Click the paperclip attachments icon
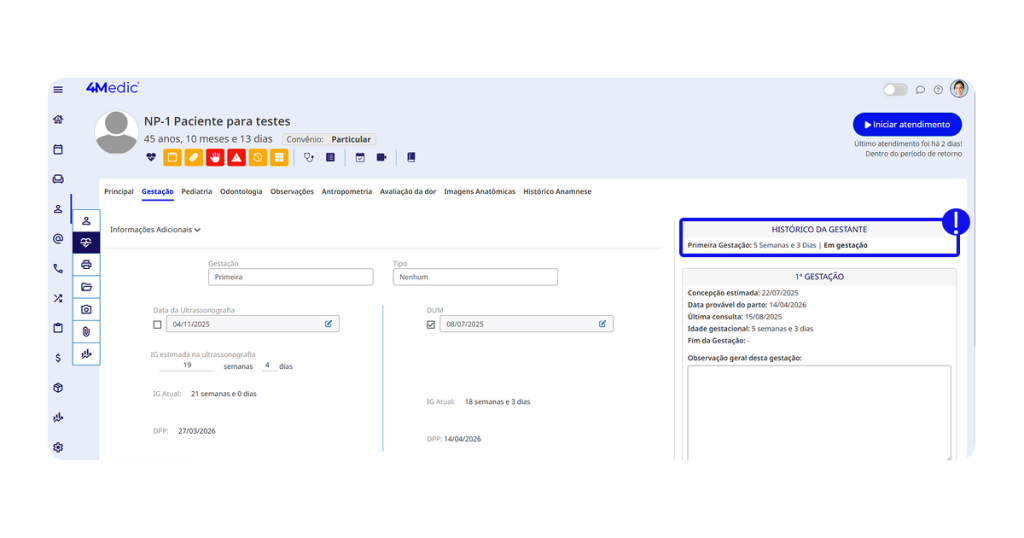 click(x=86, y=331)
